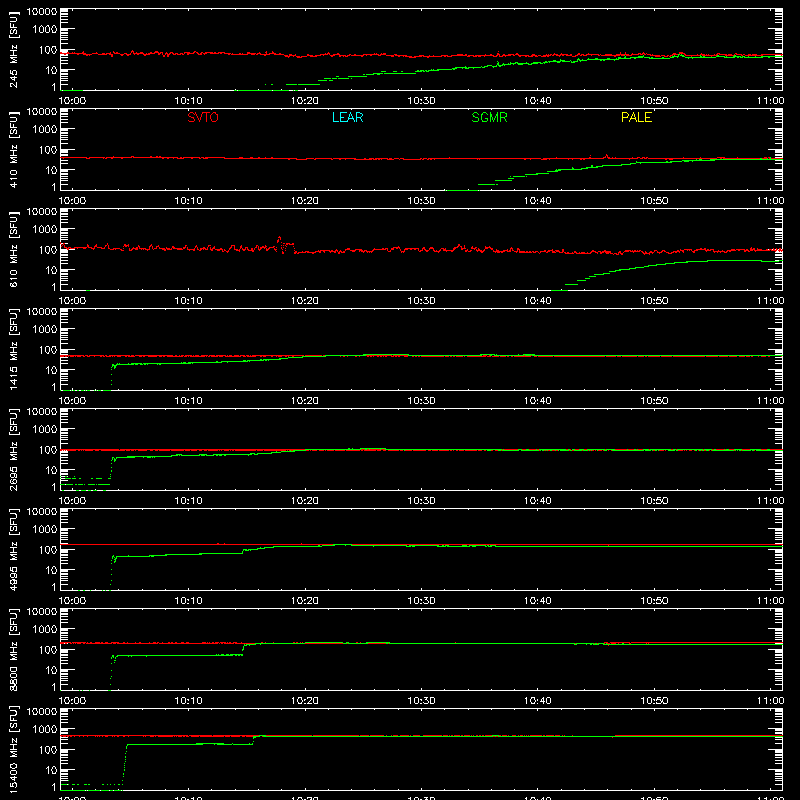Screen dimensions: 800x800
Task: Click 10:10 tick under 1415 MHz plot
Action: click(x=189, y=401)
